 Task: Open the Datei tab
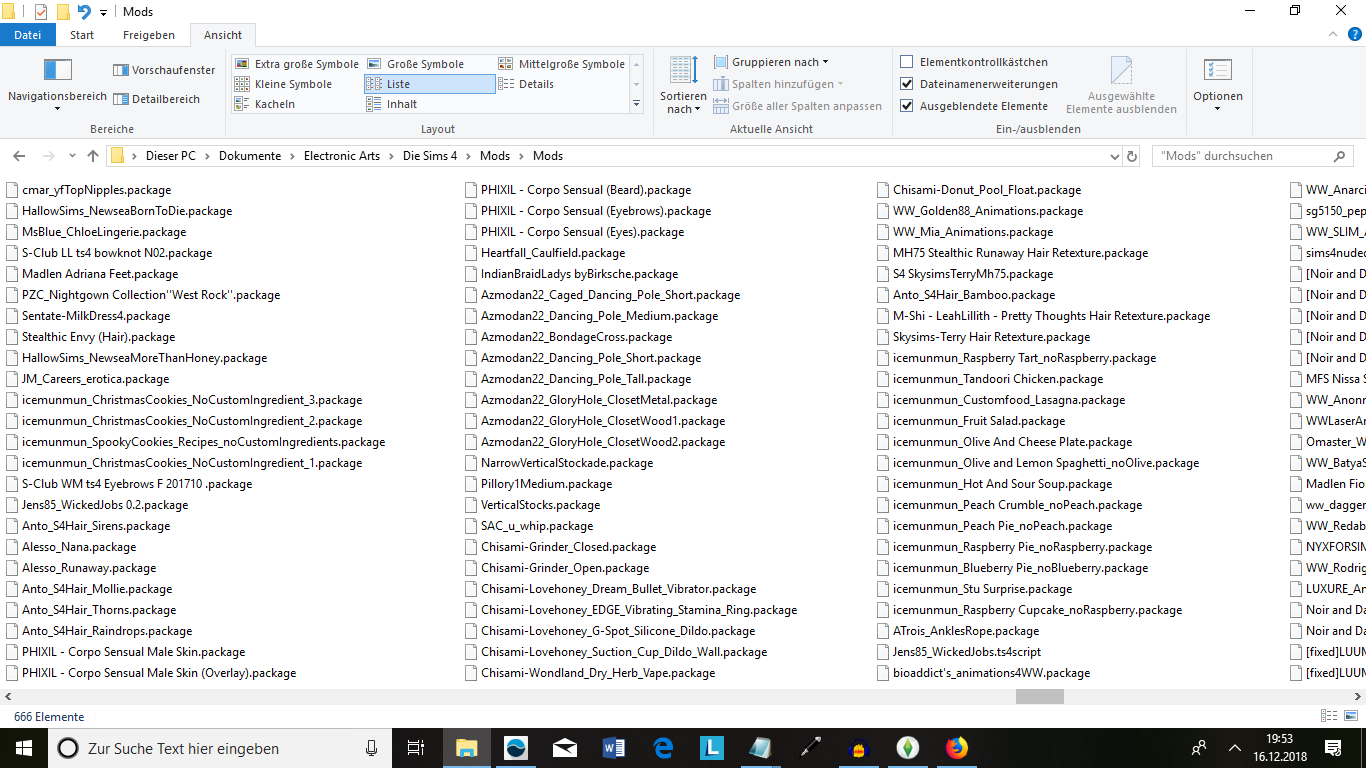tap(28, 35)
